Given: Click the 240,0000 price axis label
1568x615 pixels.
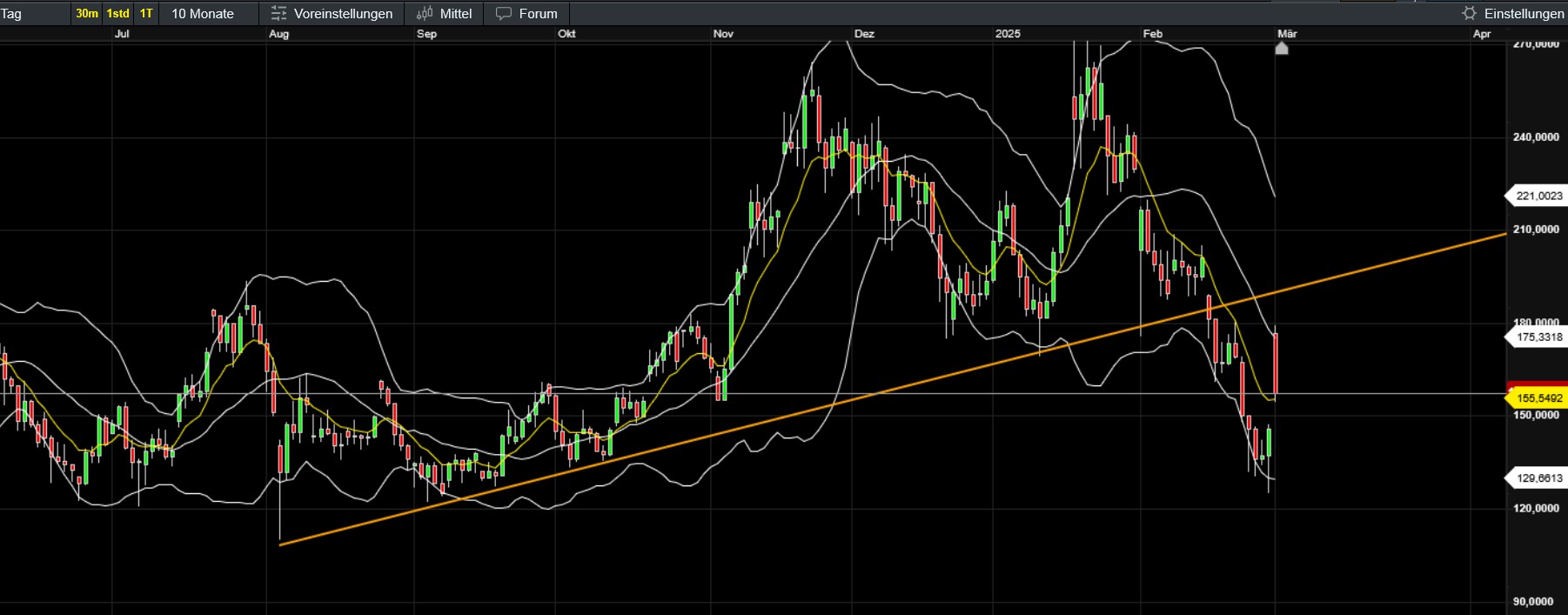Looking at the screenshot, I should 1536,137.
